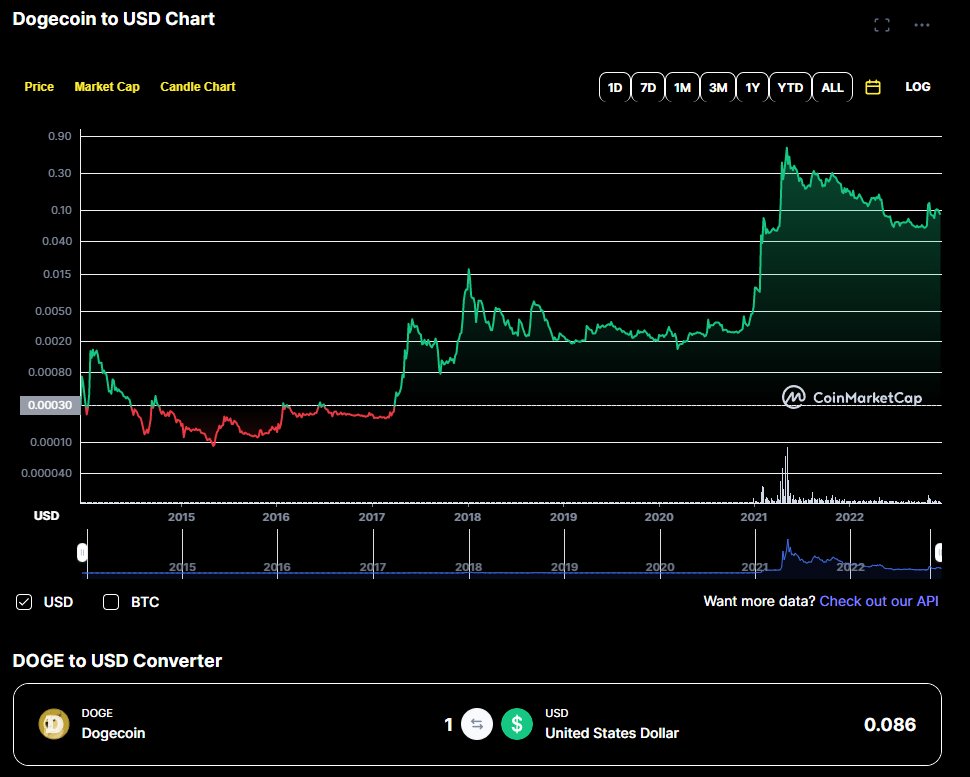Viewport: 970px width, 777px height.
Task: Select the 7D time range
Action: click(x=648, y=87)
